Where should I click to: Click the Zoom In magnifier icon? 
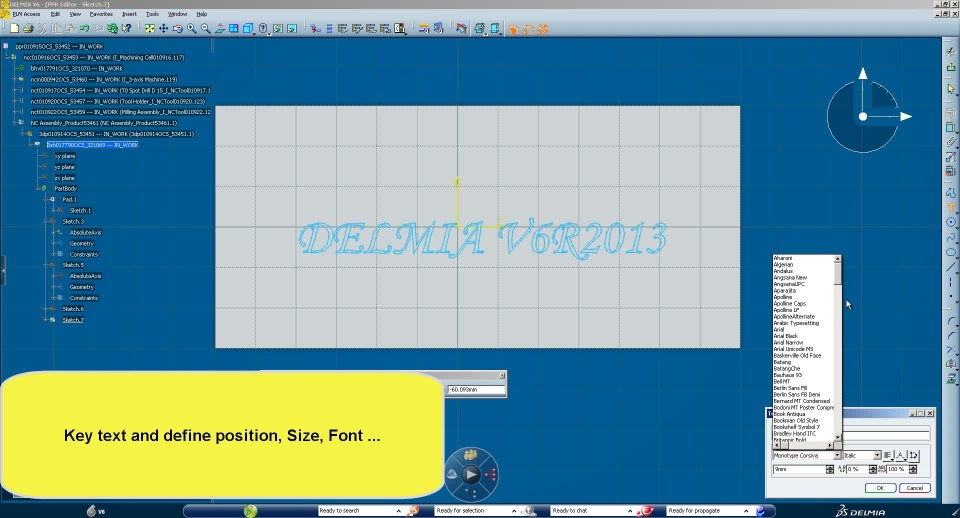pyautogui.click(x=192, y=28)
